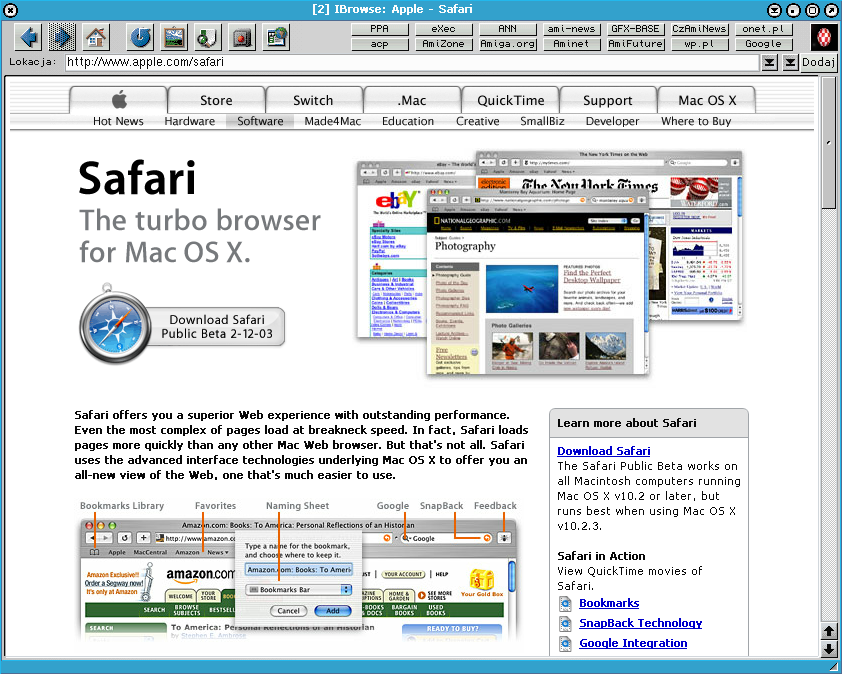842x674 pixels.
Task: Open the .Mac tab
Action: click(412, 100)
